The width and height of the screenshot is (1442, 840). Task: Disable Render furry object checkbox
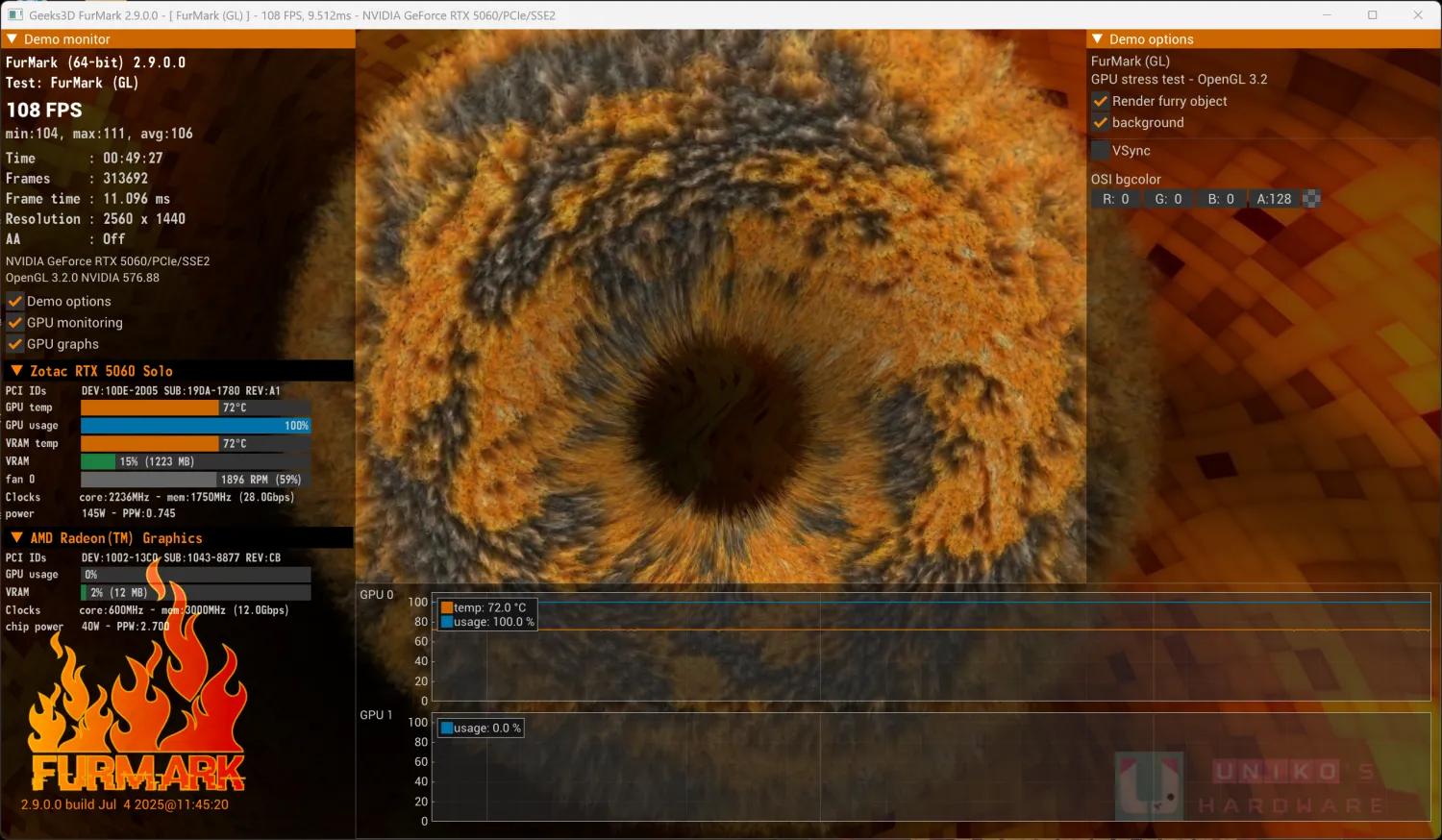1101,101
